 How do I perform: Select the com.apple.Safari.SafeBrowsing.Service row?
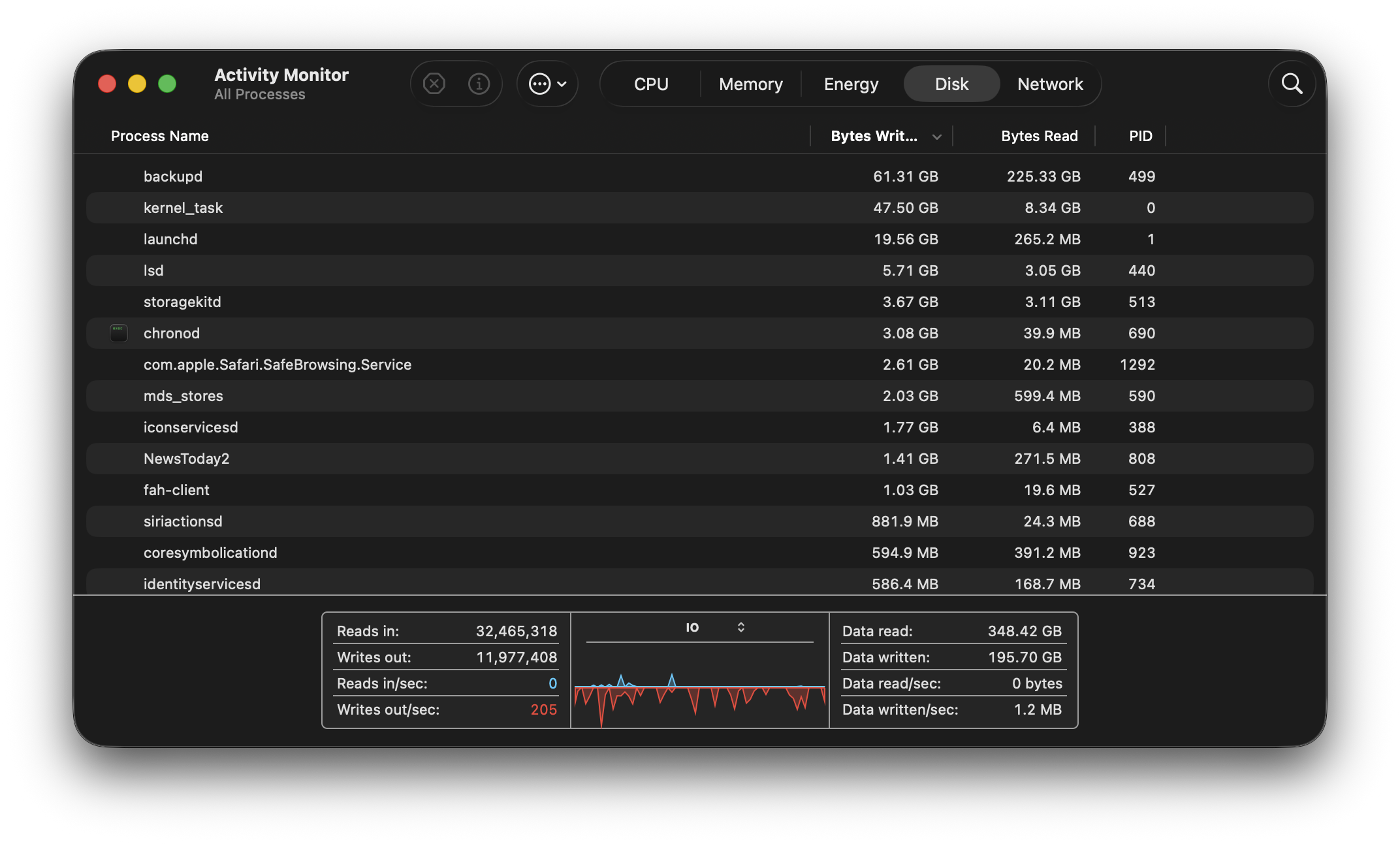click(700, 365)
